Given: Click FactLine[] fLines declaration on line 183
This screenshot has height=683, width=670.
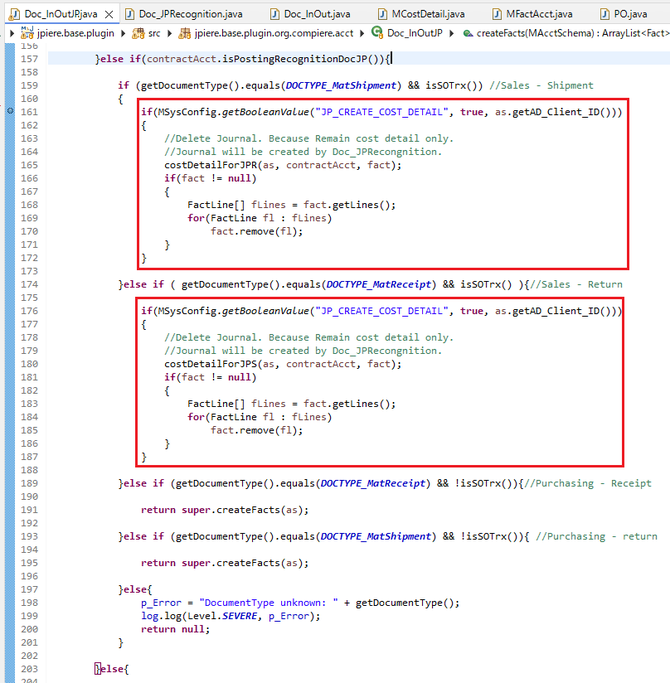Looking at the screenshot, I should tap(291, 404).
